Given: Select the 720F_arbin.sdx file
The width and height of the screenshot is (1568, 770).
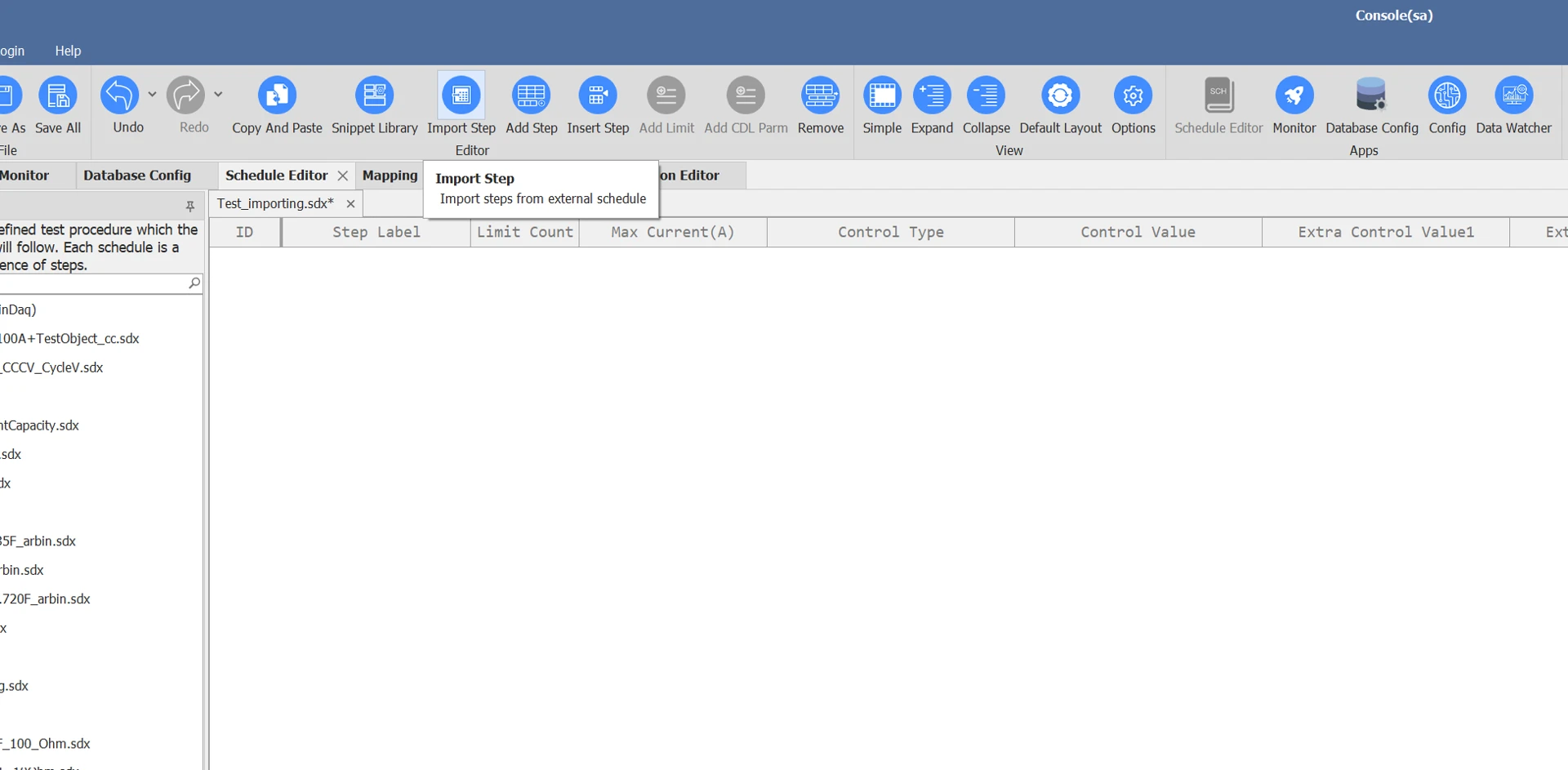Looking at the screenshot, I should [45, 599].
